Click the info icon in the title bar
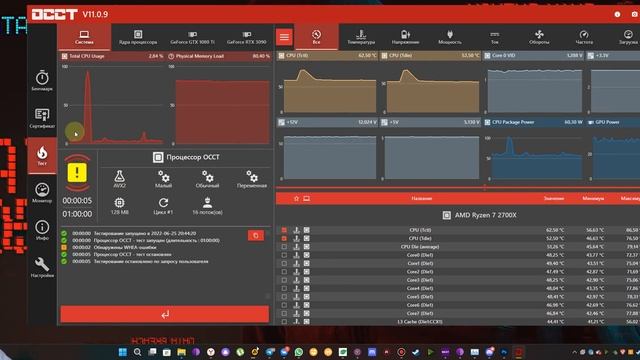640x360 pixels. [617, 14]
